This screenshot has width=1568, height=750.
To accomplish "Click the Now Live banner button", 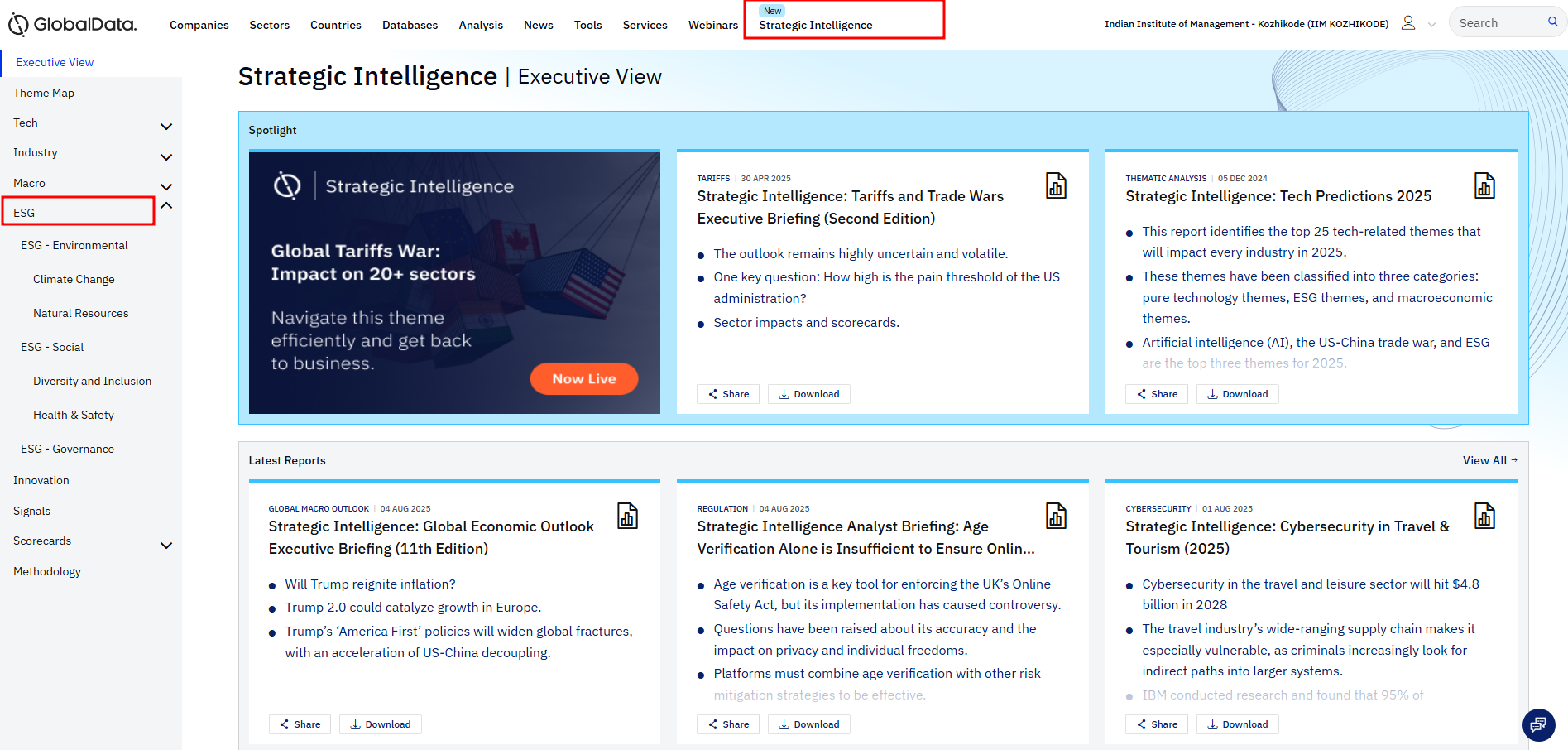I will [583, 378].
